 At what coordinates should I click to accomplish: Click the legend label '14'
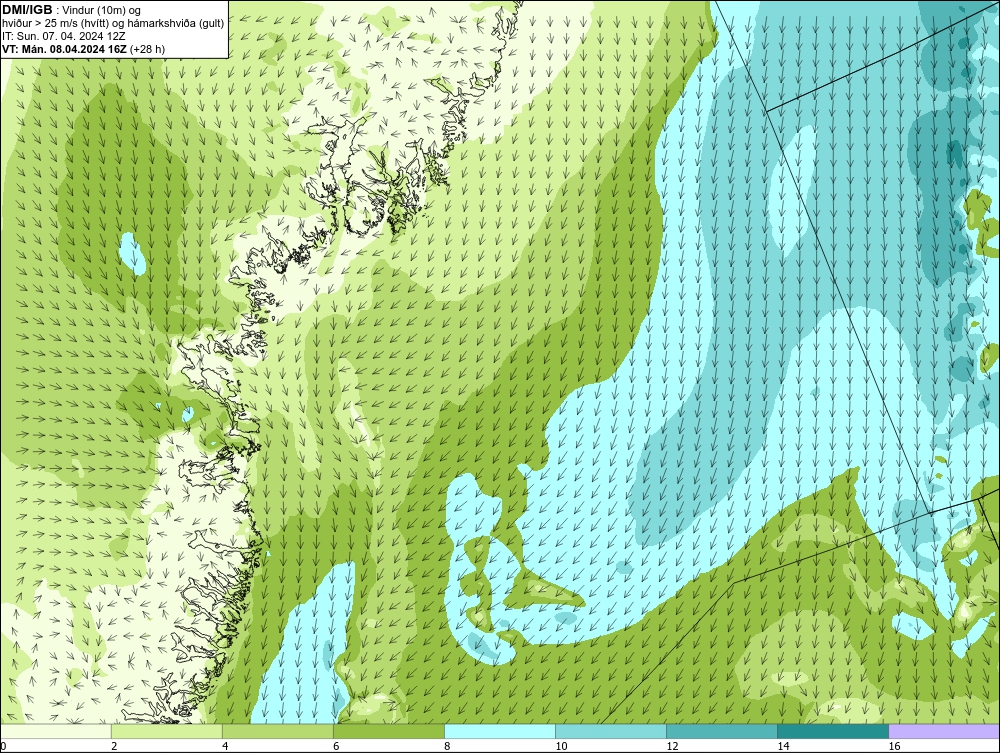(x=783, y=746)
